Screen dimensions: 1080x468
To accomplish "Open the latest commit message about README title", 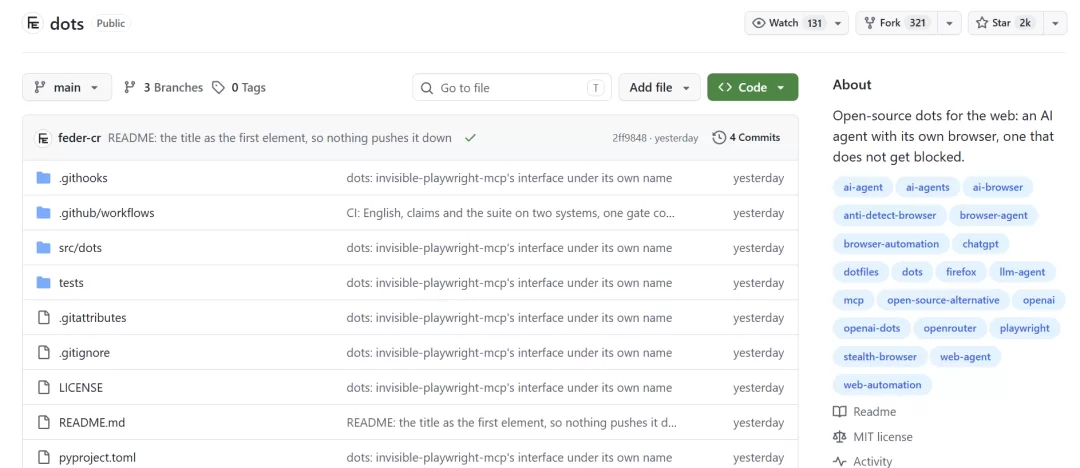I will (280, 138).
